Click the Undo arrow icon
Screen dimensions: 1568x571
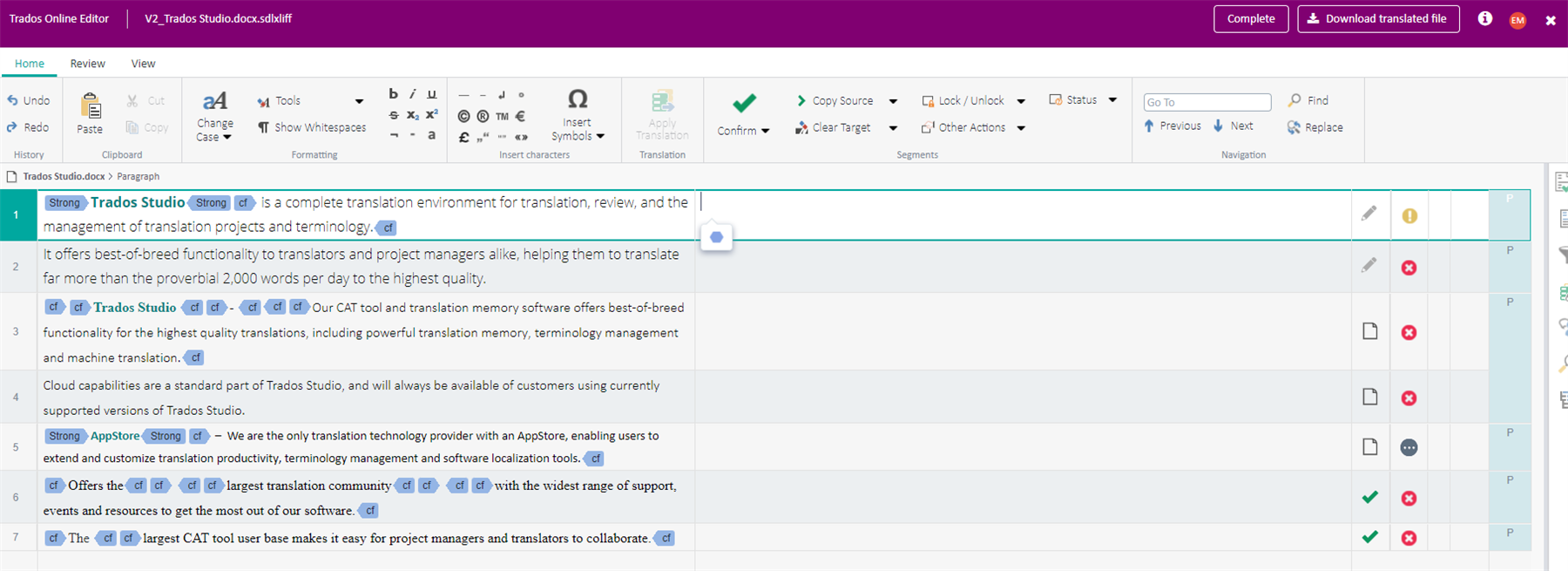tap(12, 100)
